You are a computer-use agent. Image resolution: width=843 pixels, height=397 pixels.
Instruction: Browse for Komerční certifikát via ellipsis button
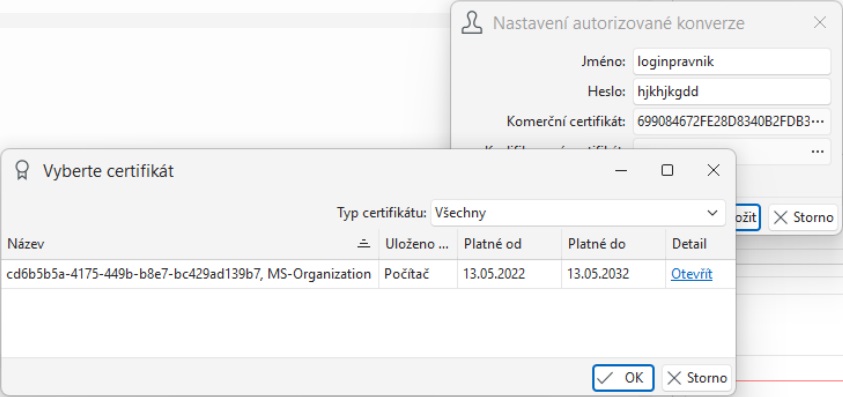point(818,122)
